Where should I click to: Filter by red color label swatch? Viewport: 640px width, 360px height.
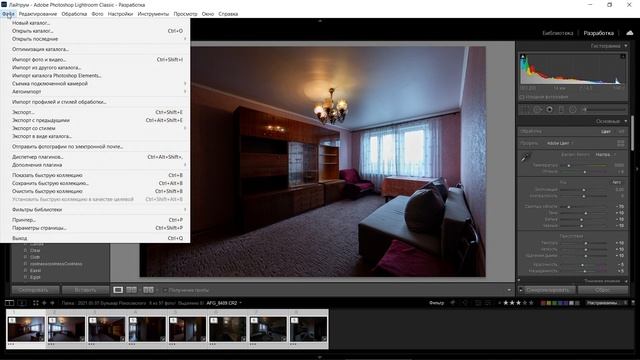tap(543, 303)
